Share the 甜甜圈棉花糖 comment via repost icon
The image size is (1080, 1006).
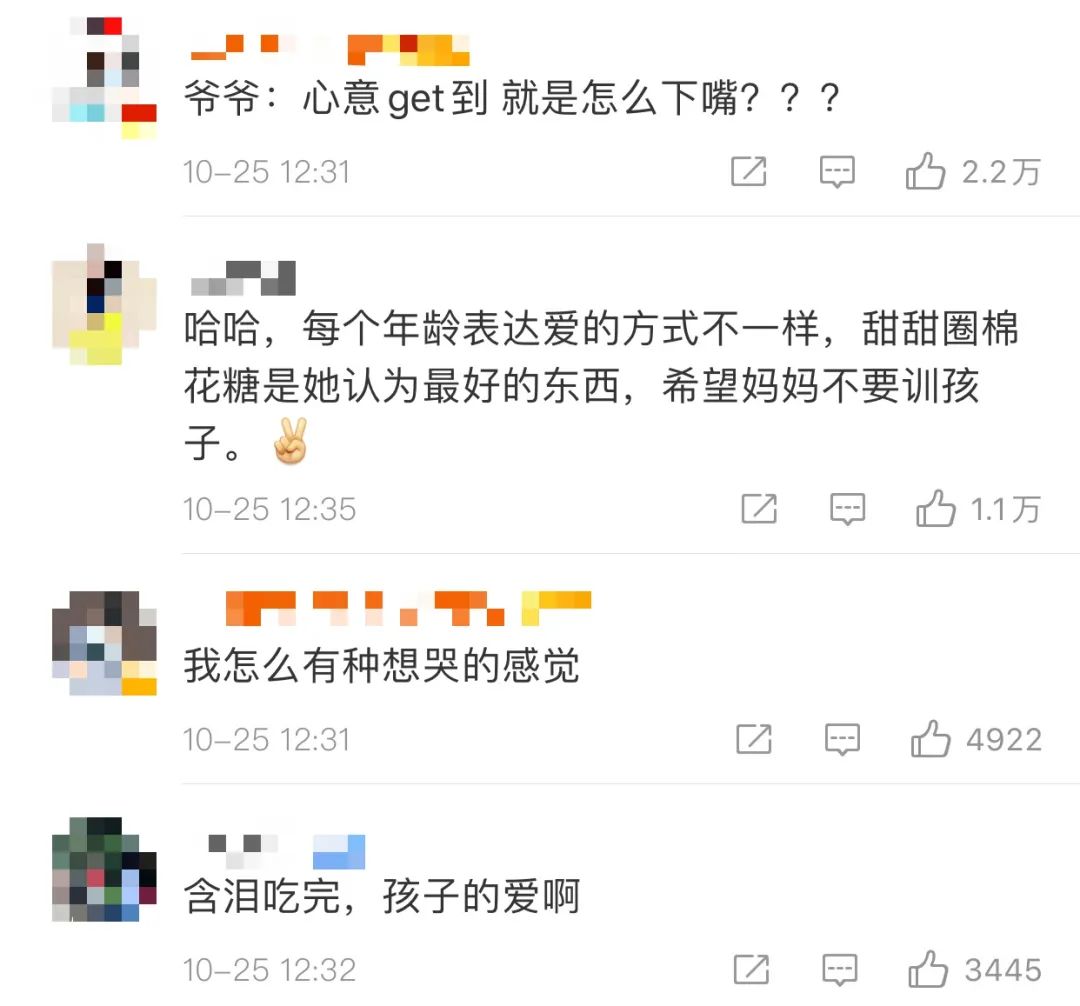coord(759,509)
